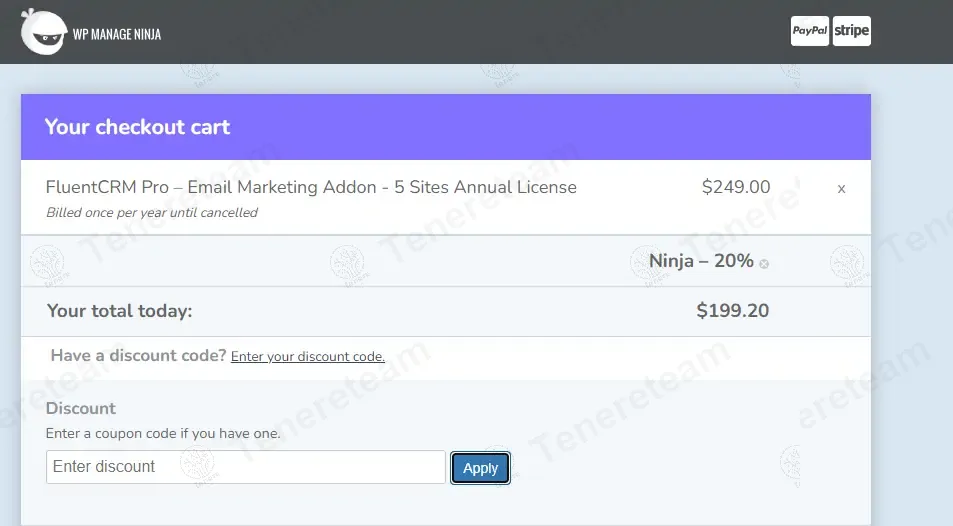Click the 'Your checkout cart' header
Image resolution: width=953 pixels, height=526 pixels.
(x=137, y=127)
